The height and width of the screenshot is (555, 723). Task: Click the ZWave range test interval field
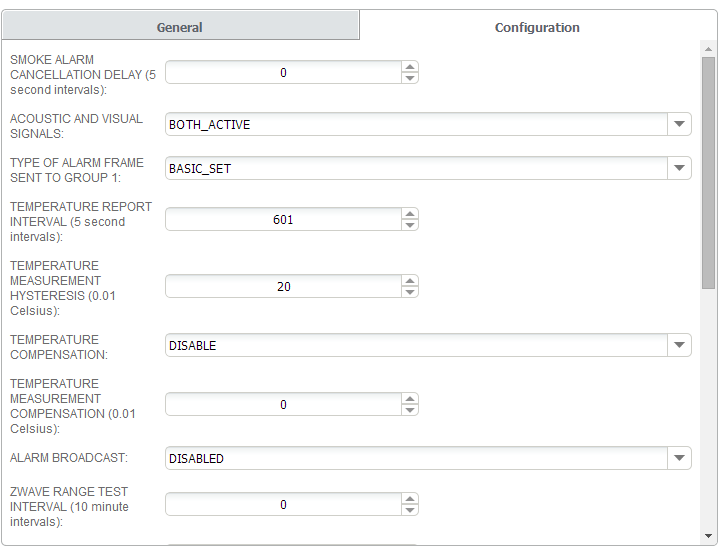pos(283,505)
